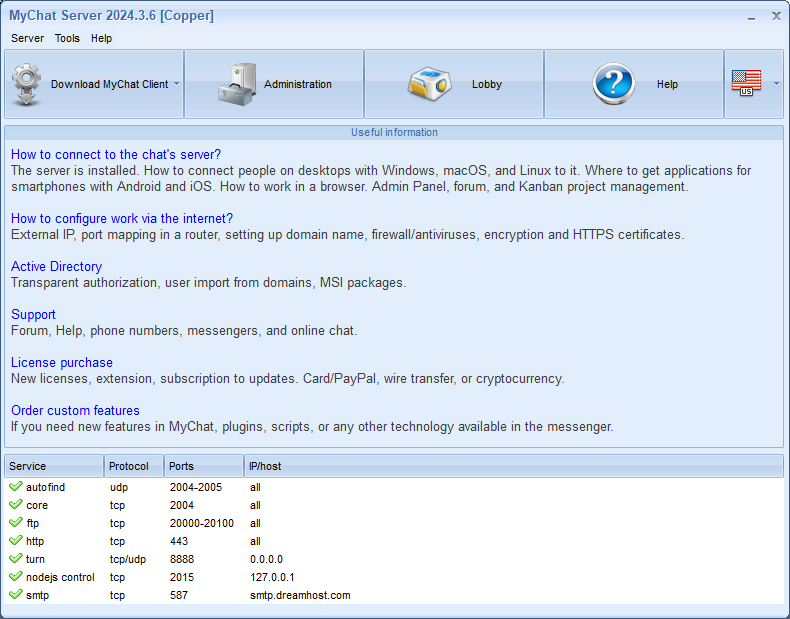
Task: Click the green checkmark beside turn
Action: (x=16, y=559)
